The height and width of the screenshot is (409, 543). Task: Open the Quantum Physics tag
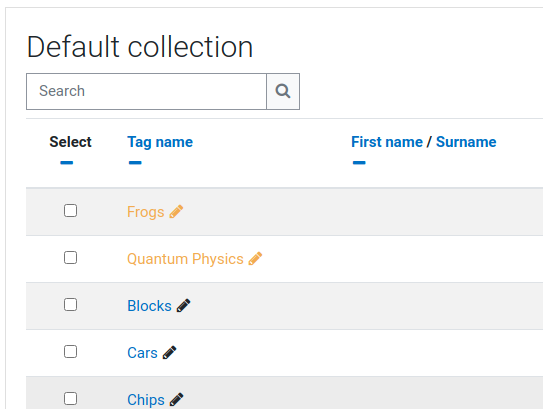185,259
